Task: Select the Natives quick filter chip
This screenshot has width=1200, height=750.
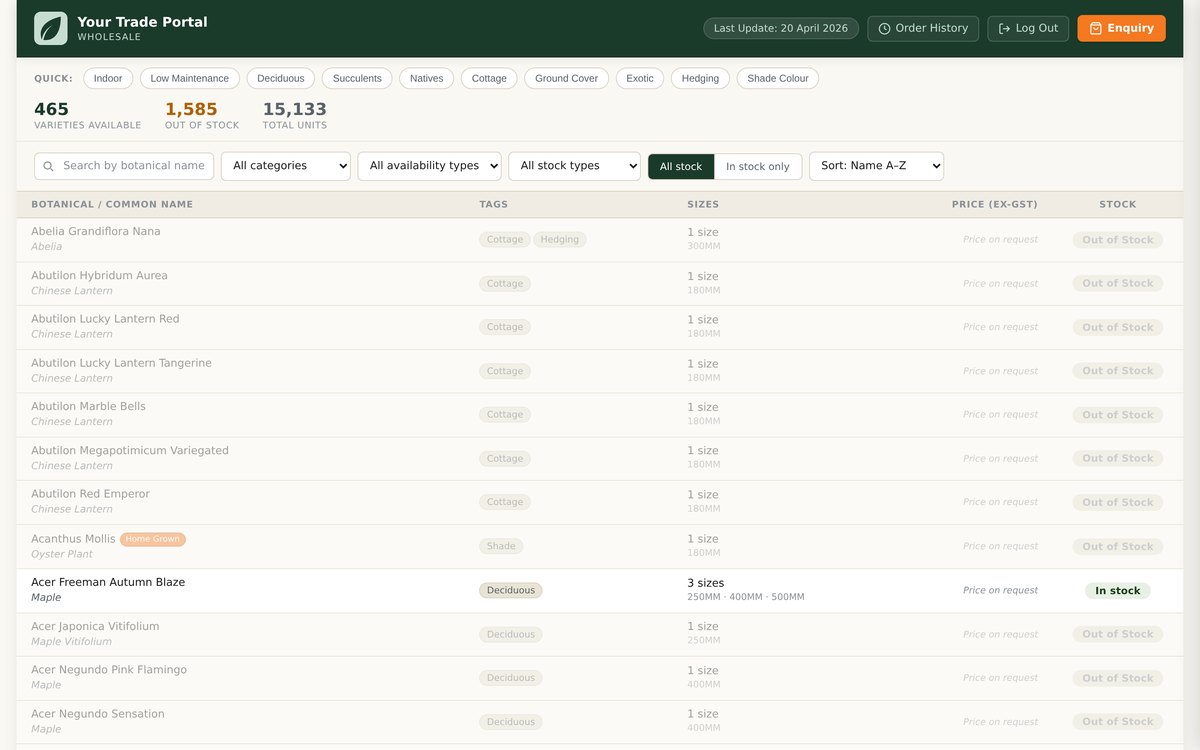Action: click(x=426, y=77)
